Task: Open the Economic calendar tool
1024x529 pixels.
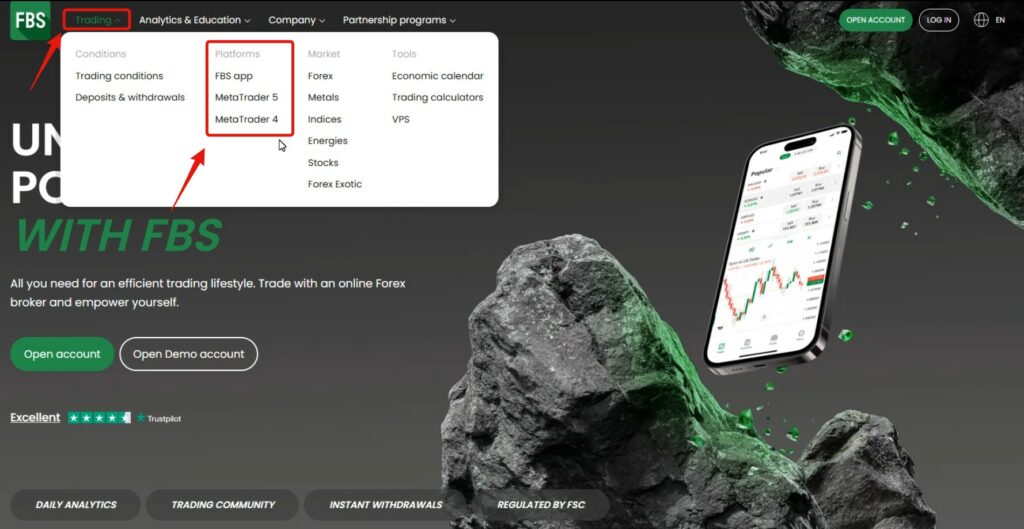Action: pyautogui.click(x=437, y=76)
